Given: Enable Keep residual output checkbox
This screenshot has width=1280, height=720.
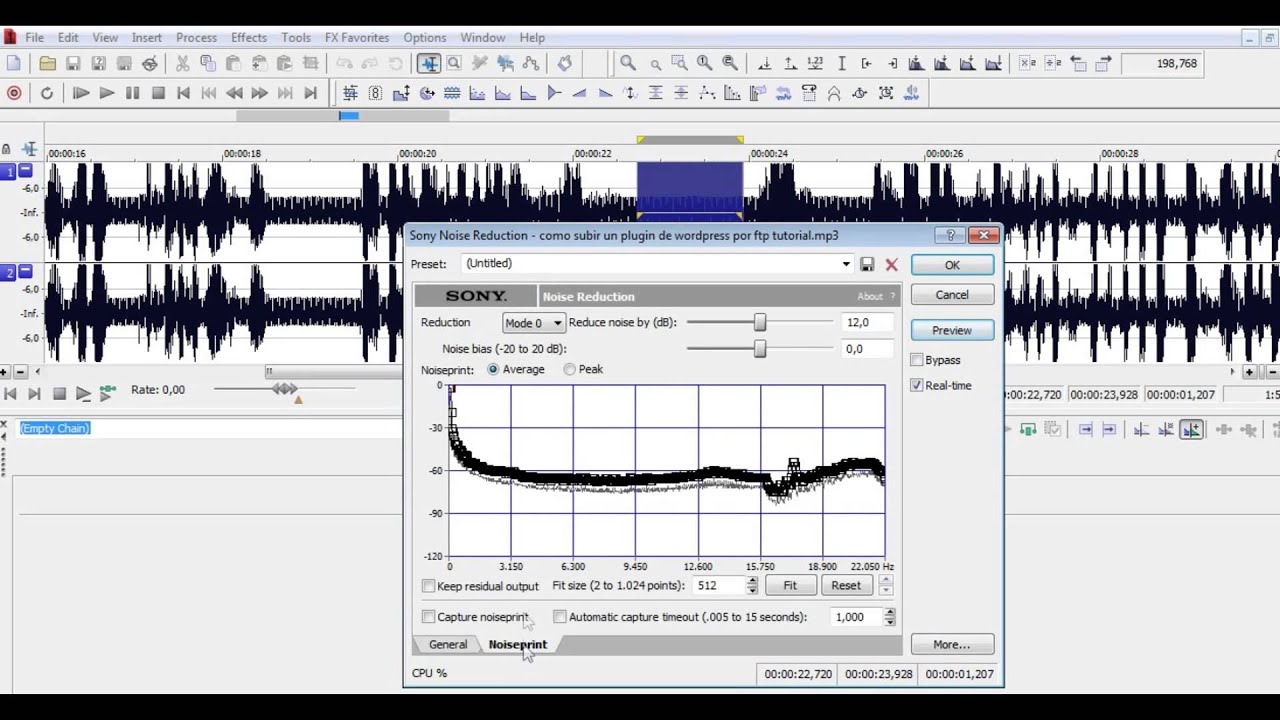Looking at the screenshot, I should (x=429, y=586).
